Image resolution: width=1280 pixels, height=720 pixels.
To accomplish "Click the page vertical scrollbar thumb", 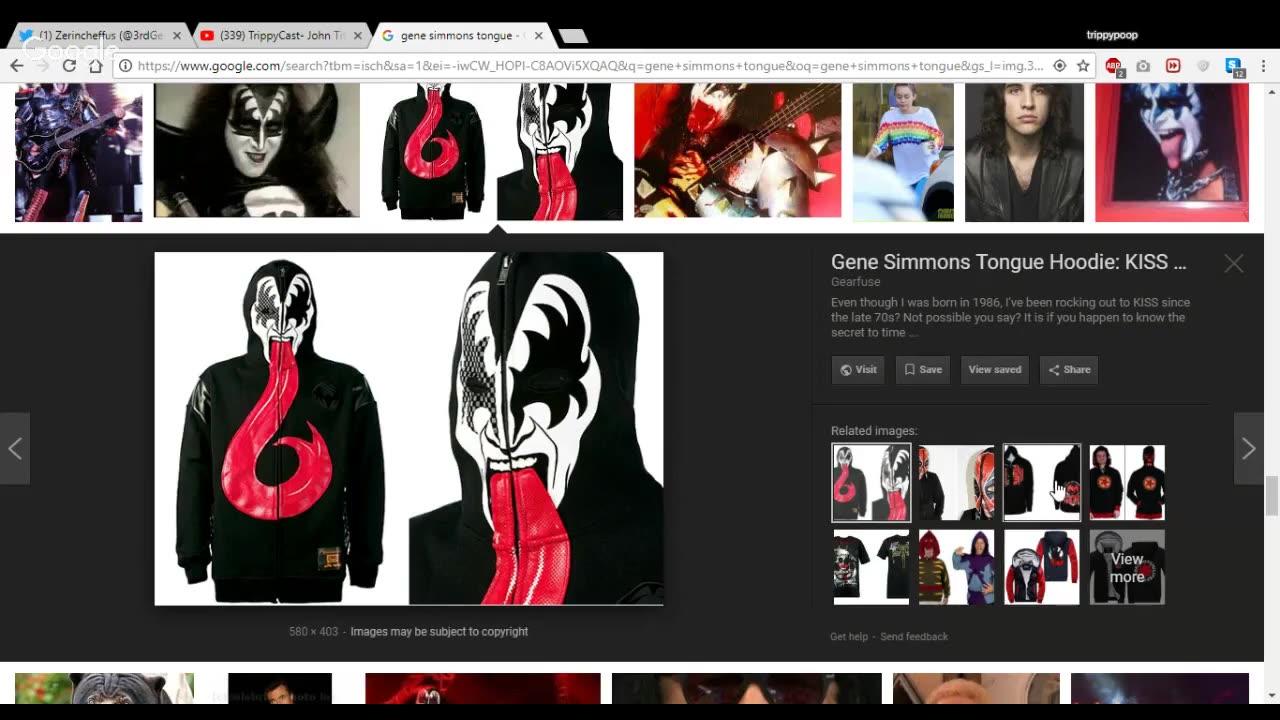I will coord(1272,497).
